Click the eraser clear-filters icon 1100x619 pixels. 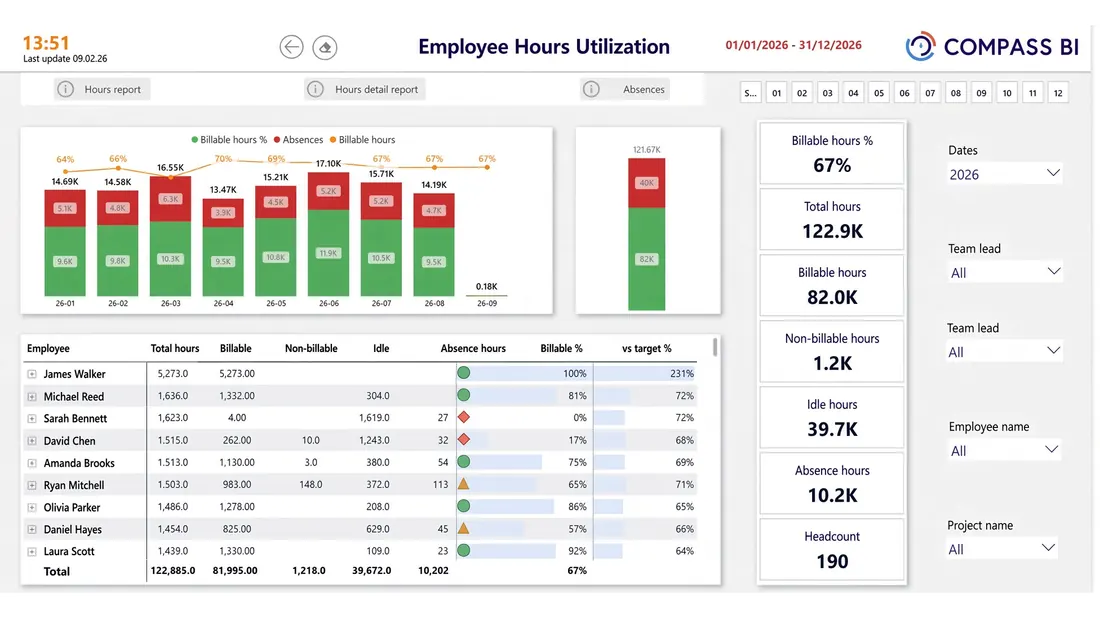tap(325, 47)
